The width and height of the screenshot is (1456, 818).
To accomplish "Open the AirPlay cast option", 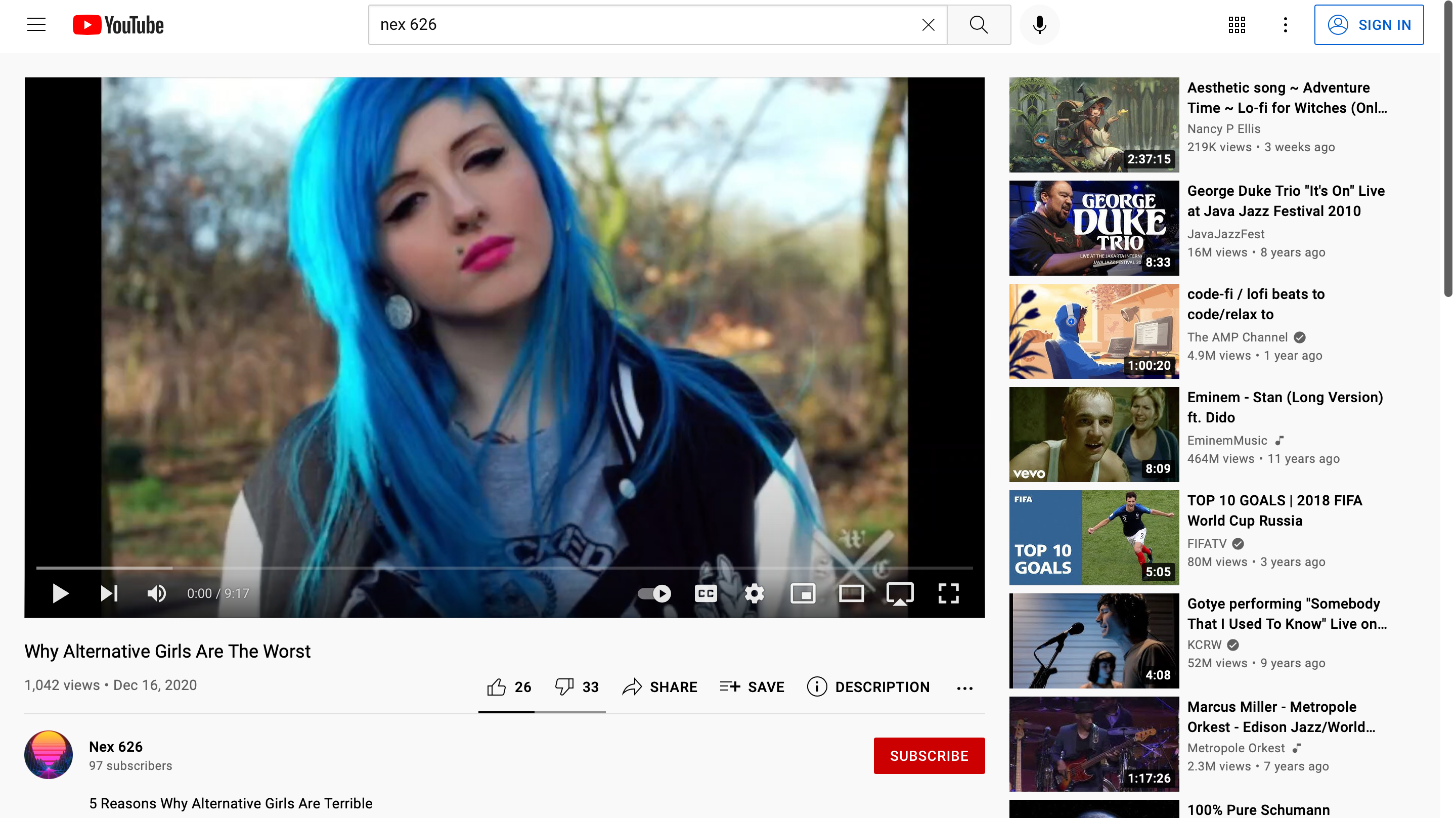I will click(900, 593).
